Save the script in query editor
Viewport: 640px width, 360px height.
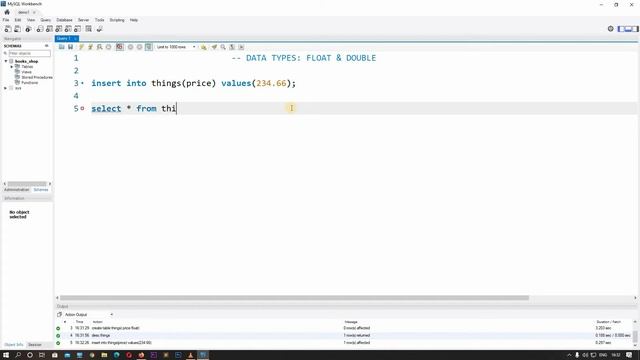71,47
